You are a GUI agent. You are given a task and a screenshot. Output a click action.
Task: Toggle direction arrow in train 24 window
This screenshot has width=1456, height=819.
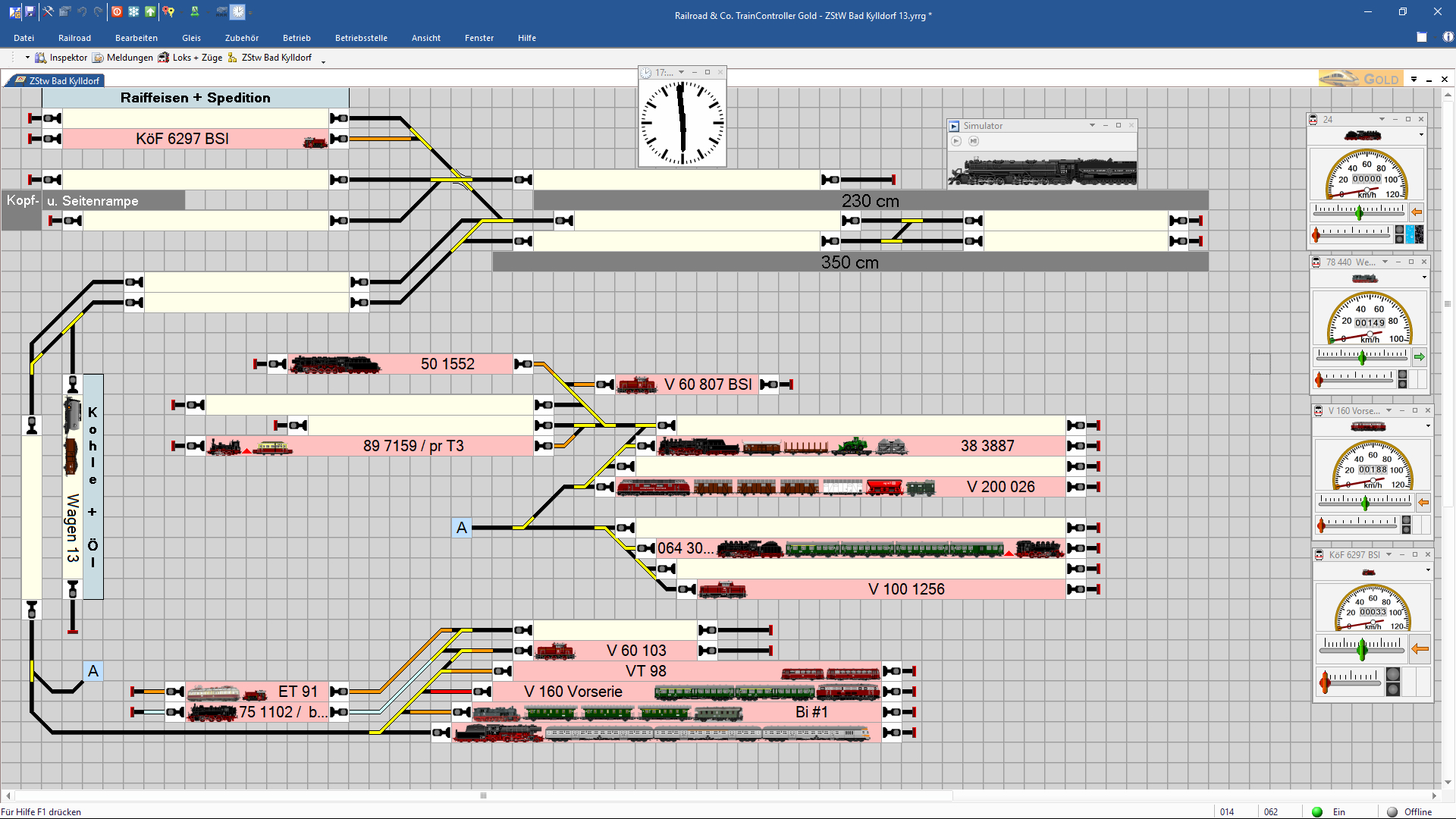click(x=1416, y=212)
